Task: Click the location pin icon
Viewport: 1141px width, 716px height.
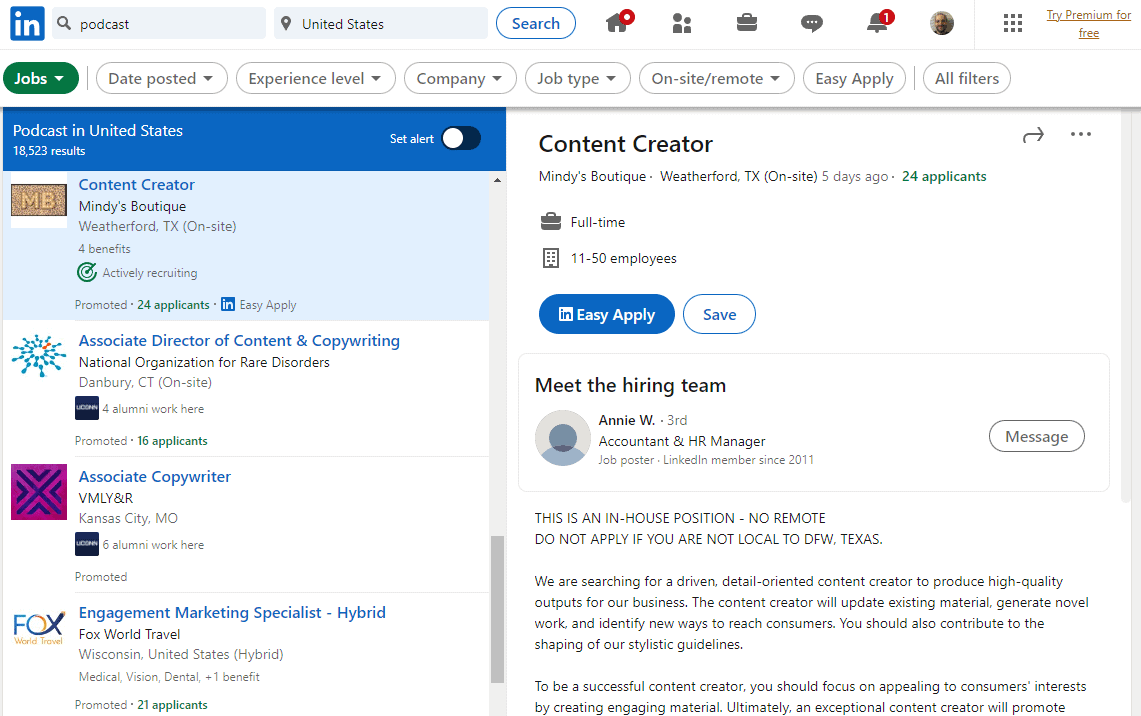Action: click(286, 23)
